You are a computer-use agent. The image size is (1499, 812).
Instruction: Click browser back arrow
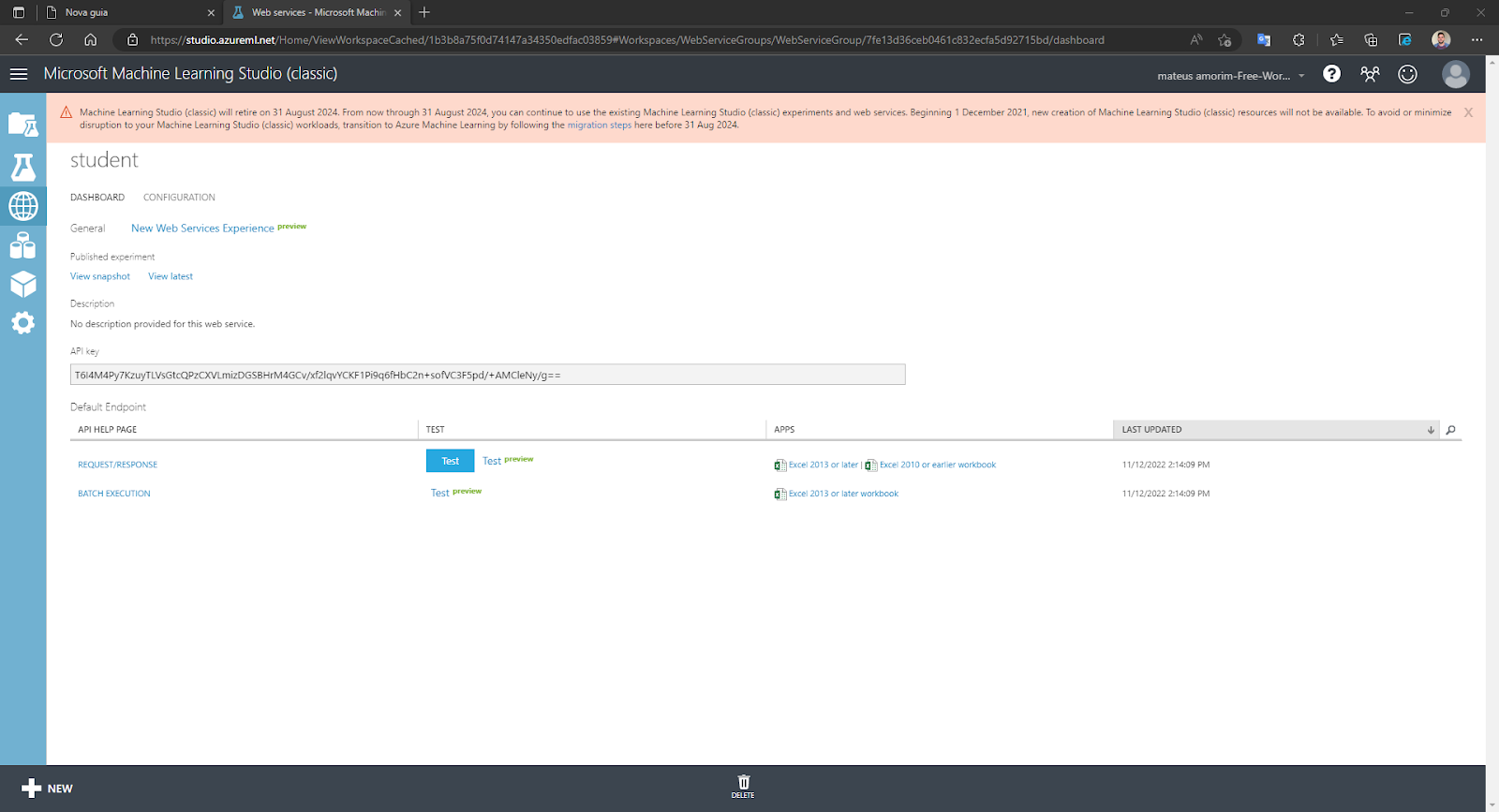click(x=22, y=39)
